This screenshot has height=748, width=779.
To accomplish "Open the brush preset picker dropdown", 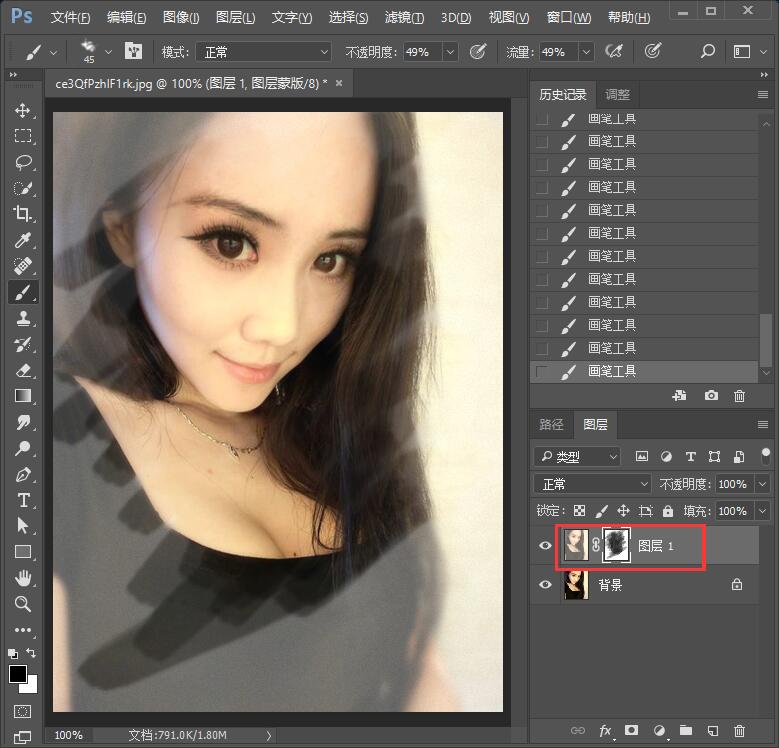I will pyautogui.click(x=108, y=51).
